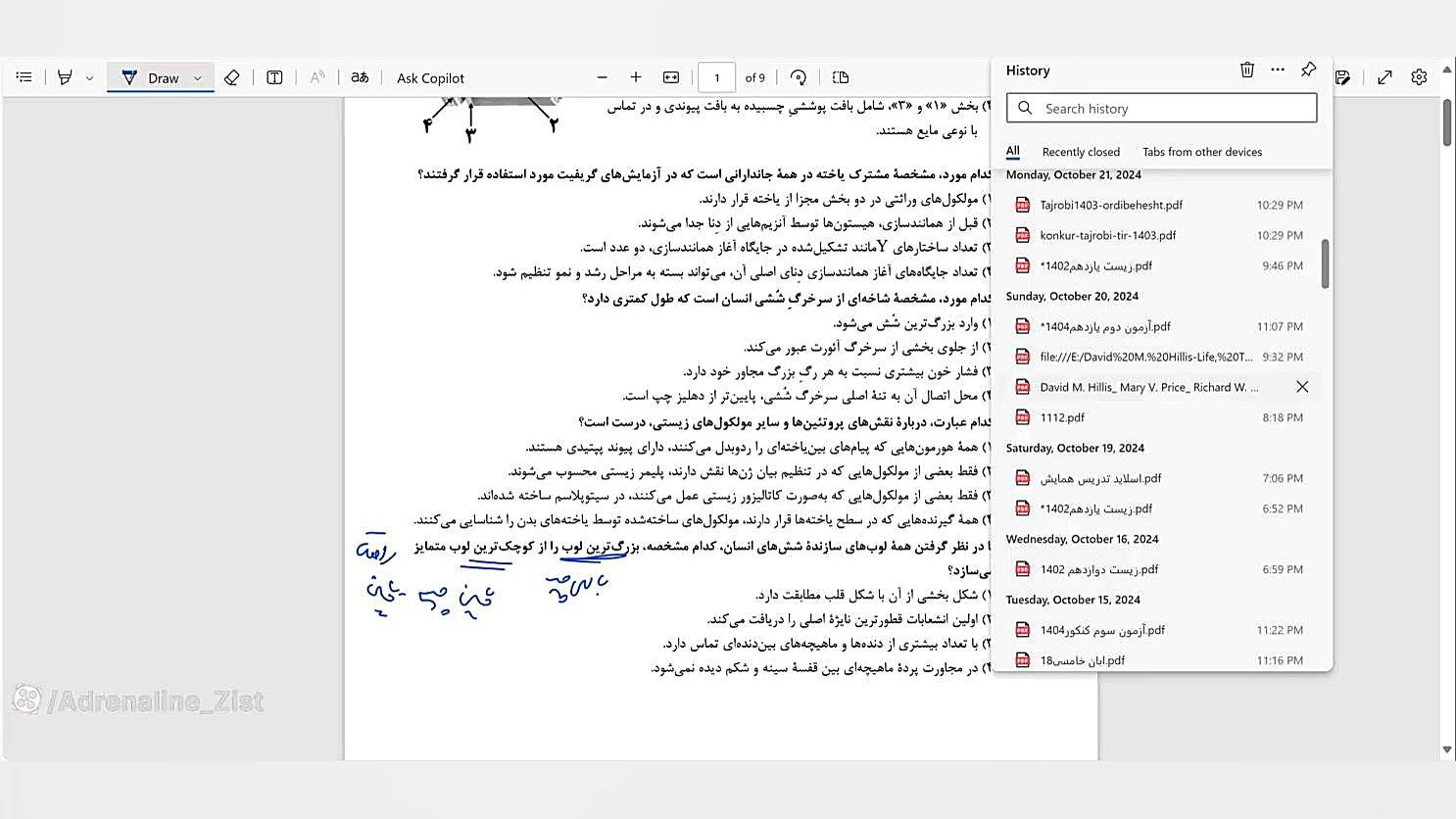Screen dimensions: 1456x819
Task: Open اسلاید تدریس همایش pdf entry
Action: [x=1161, y=478]
